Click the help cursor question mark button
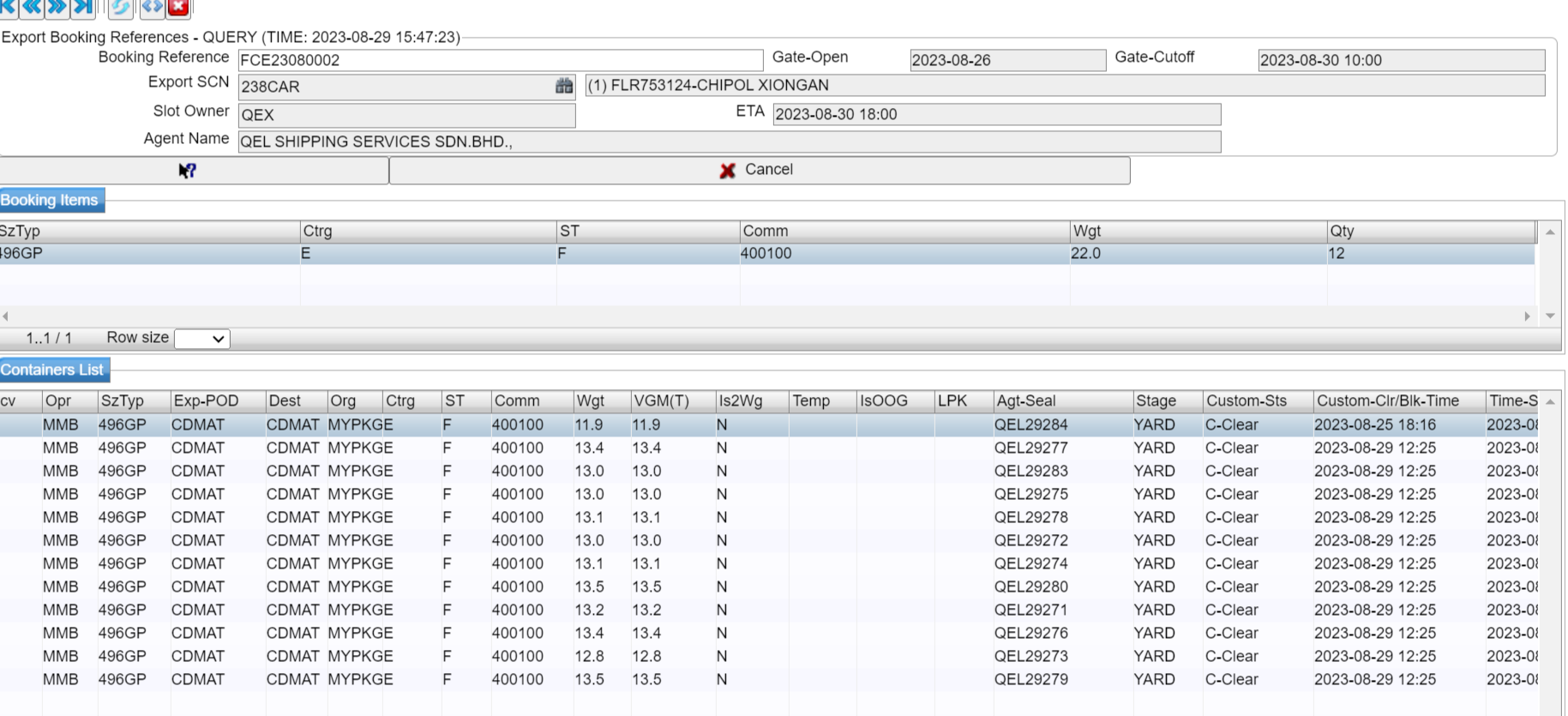The height and width of the screenshot is (716, 1568). (188, 171)
